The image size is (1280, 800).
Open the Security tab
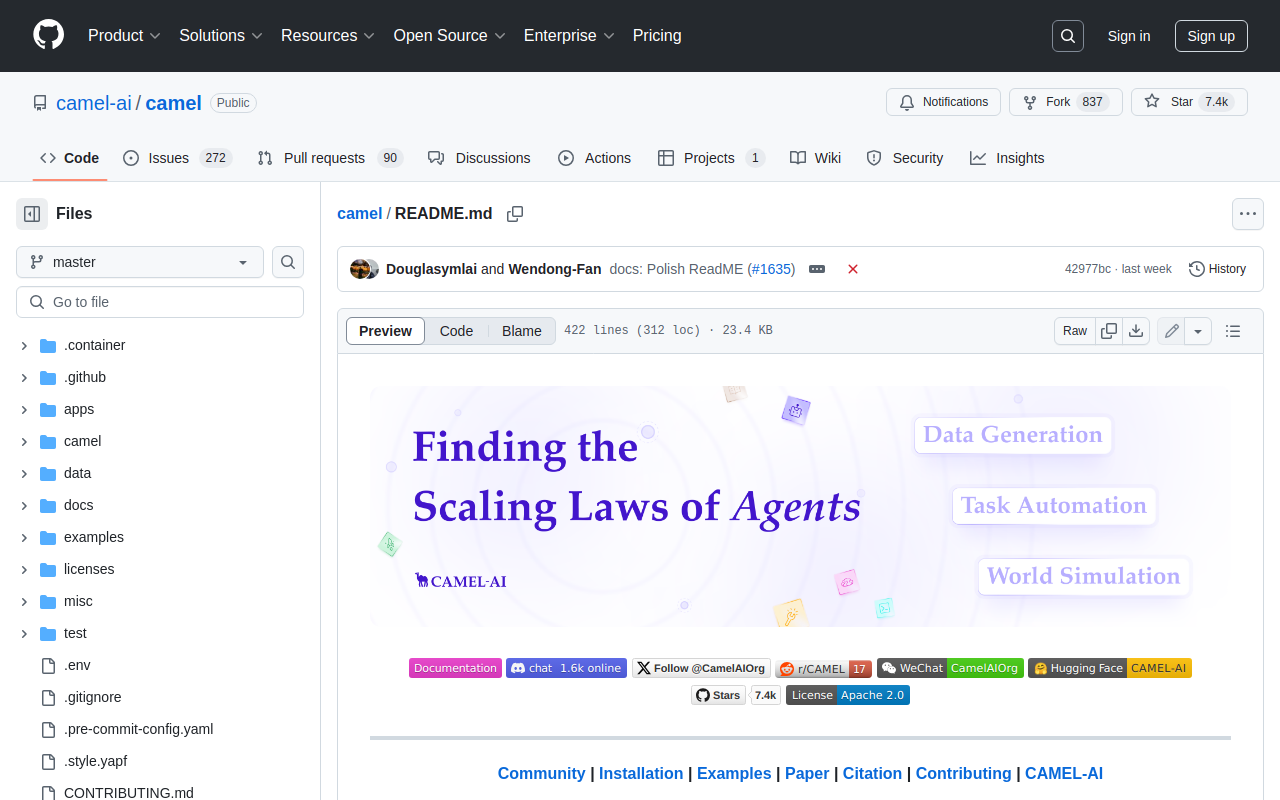pyautogui.click(x=904, y=158)
